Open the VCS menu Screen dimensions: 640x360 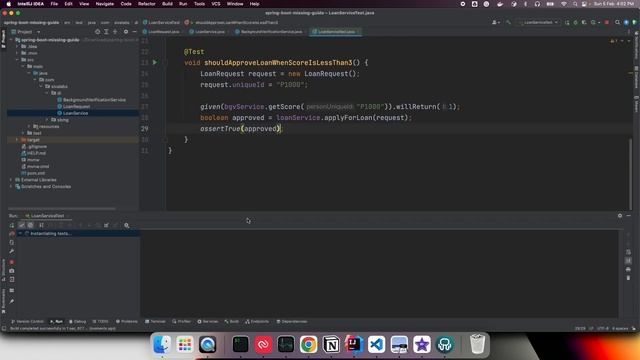pos(216,4)
